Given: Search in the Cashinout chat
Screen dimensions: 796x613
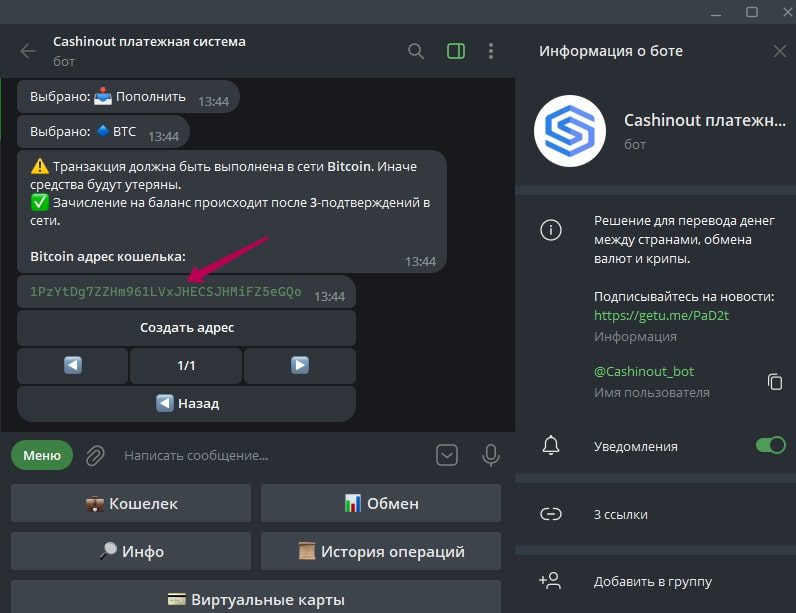Looking at the screenshot, I should (x=416, y=51).
